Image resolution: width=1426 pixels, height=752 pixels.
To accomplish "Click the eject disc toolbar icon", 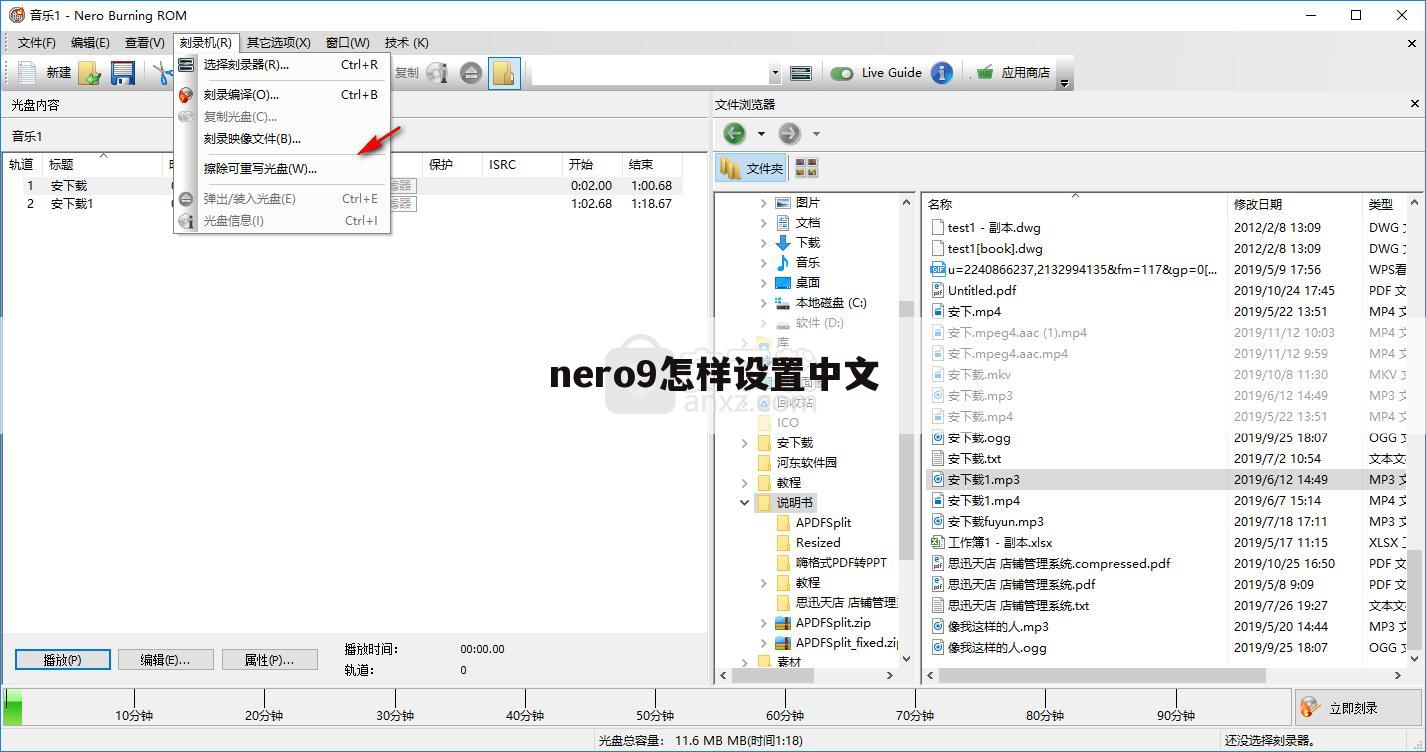I will tap(471, 73).
